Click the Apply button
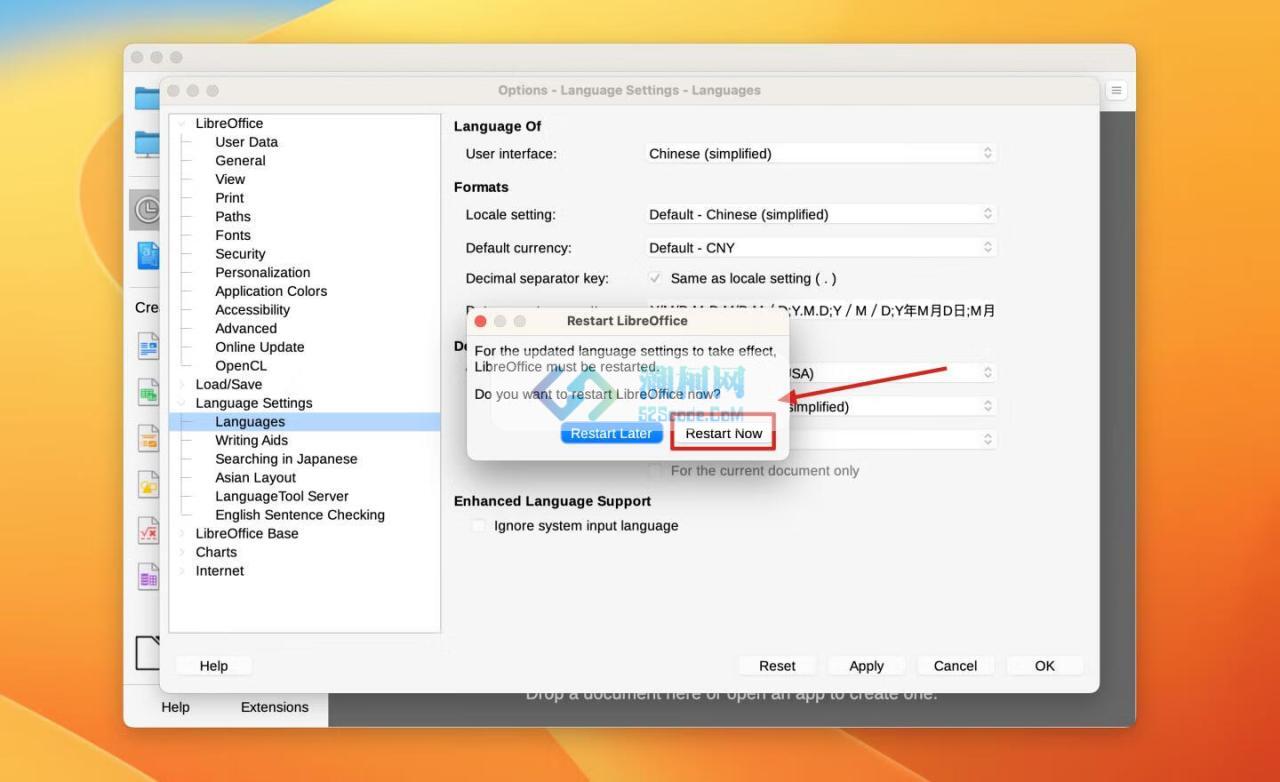The image size is (1280, 782). pyautogui.click(x=866, y=666)
